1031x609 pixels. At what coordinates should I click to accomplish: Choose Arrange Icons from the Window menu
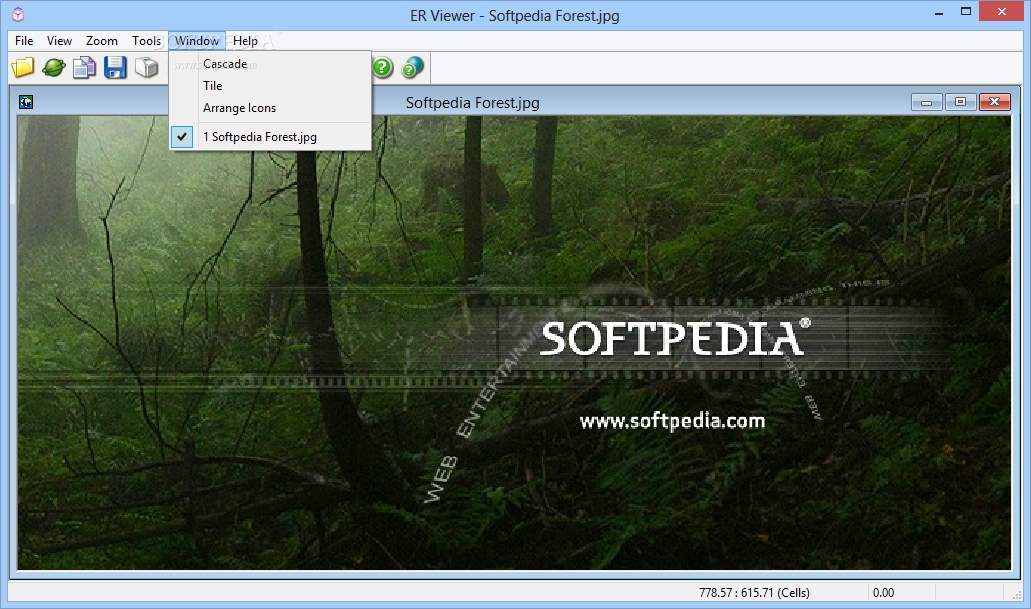270,108
